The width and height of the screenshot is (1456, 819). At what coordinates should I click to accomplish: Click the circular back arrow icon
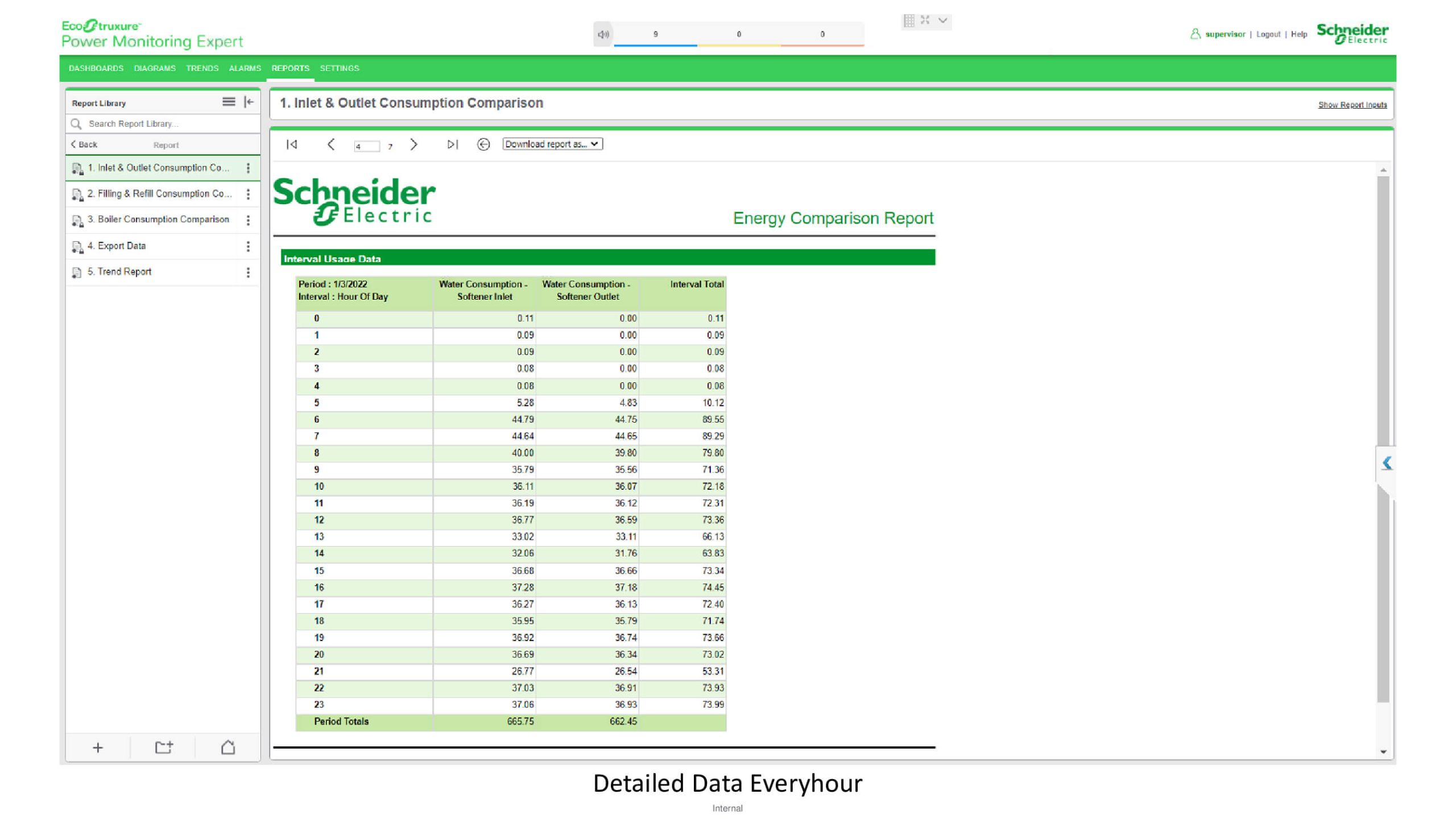point(483,144)
